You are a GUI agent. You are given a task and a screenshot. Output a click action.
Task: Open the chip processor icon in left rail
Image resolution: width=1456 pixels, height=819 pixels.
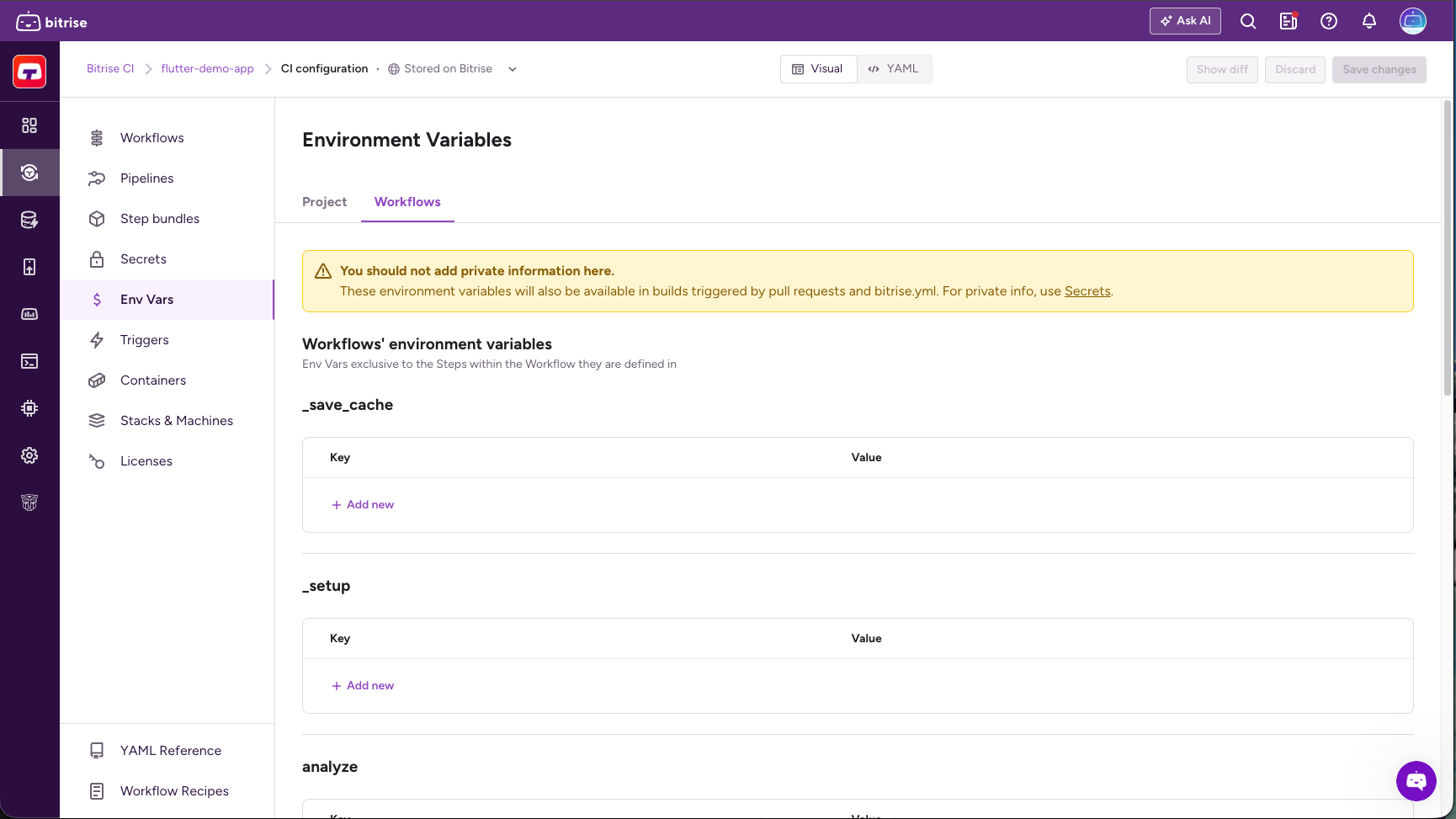pyautogui.click(x=29, y=408)
